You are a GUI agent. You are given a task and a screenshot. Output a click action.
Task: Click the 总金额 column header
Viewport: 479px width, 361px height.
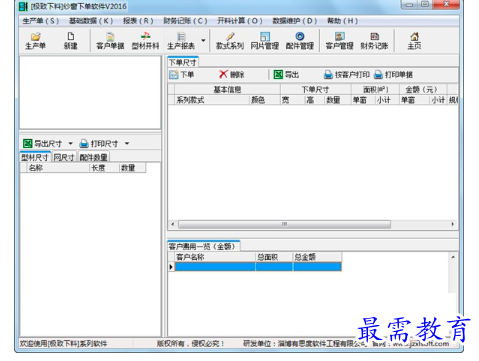point(317,257)
